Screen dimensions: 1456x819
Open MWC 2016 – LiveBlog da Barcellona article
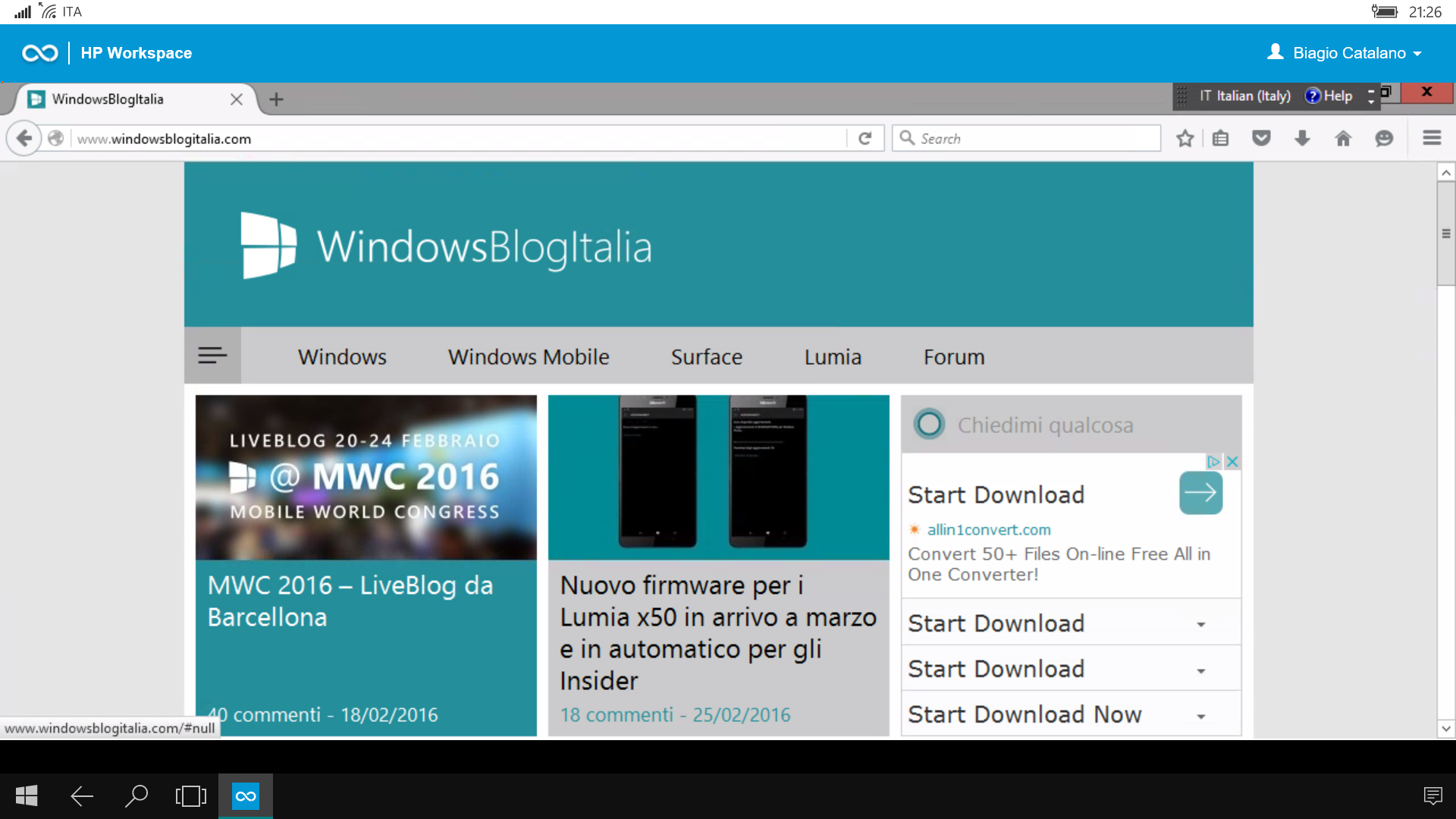click(x=350, y=601)
